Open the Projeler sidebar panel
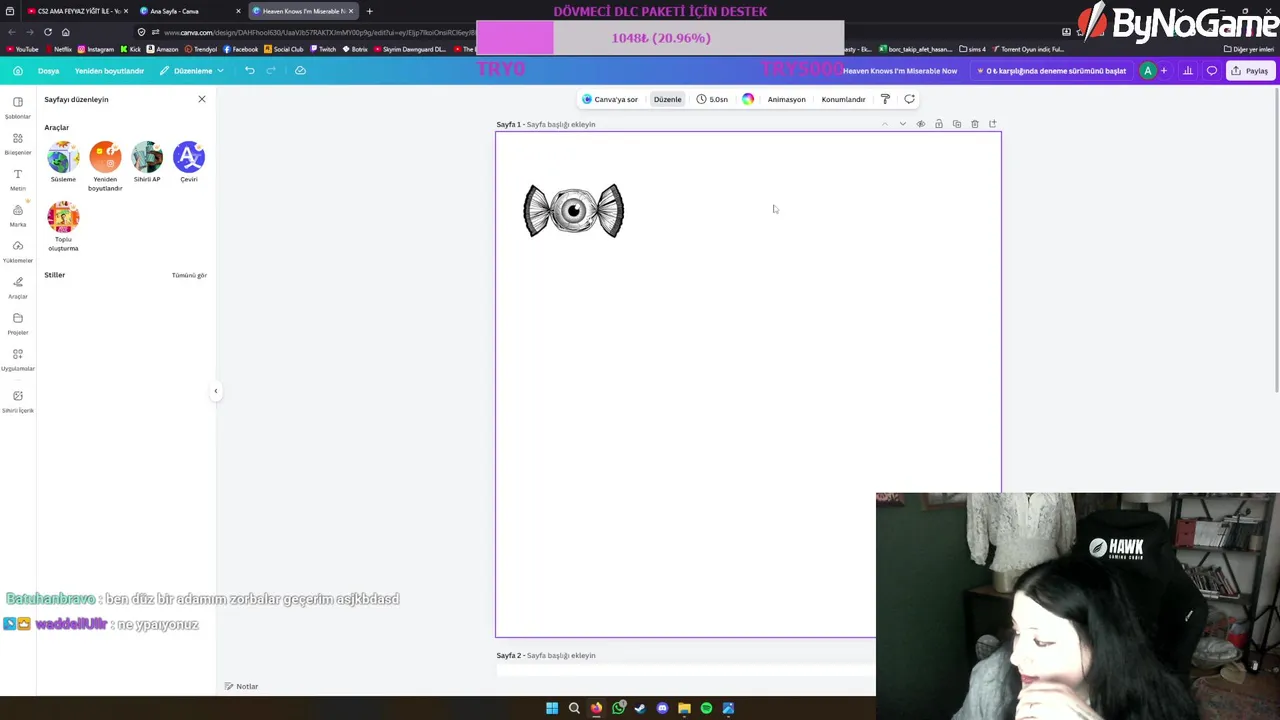This screenshot has width=1280, height=720. pyautogui.click(x=17, y=323)
